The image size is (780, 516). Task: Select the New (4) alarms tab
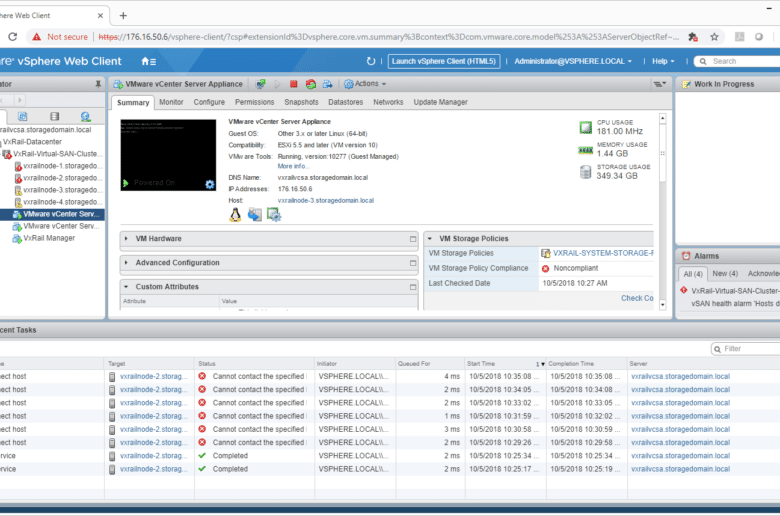point(725,274)
